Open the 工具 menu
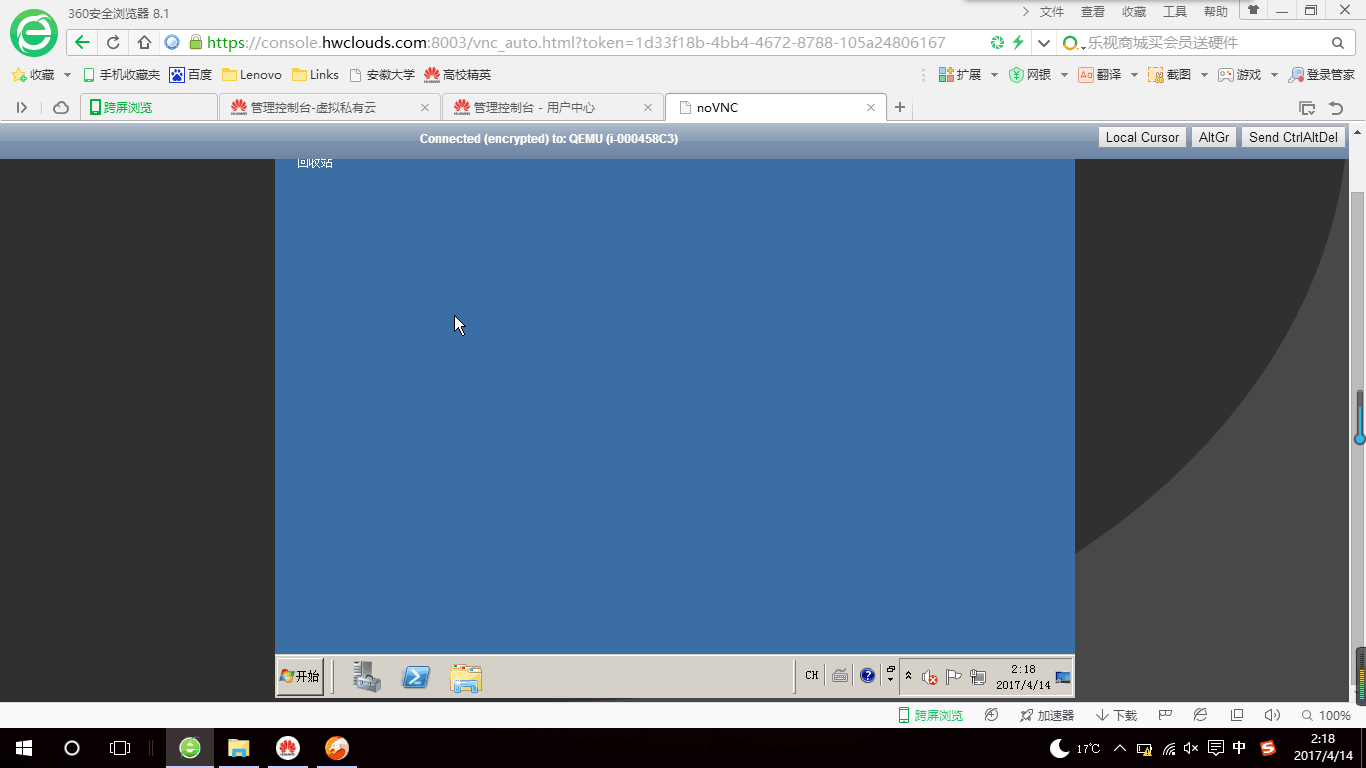Image resolution: width=1366 pixels, height=768 pixels. click(x=1175, y=12)
